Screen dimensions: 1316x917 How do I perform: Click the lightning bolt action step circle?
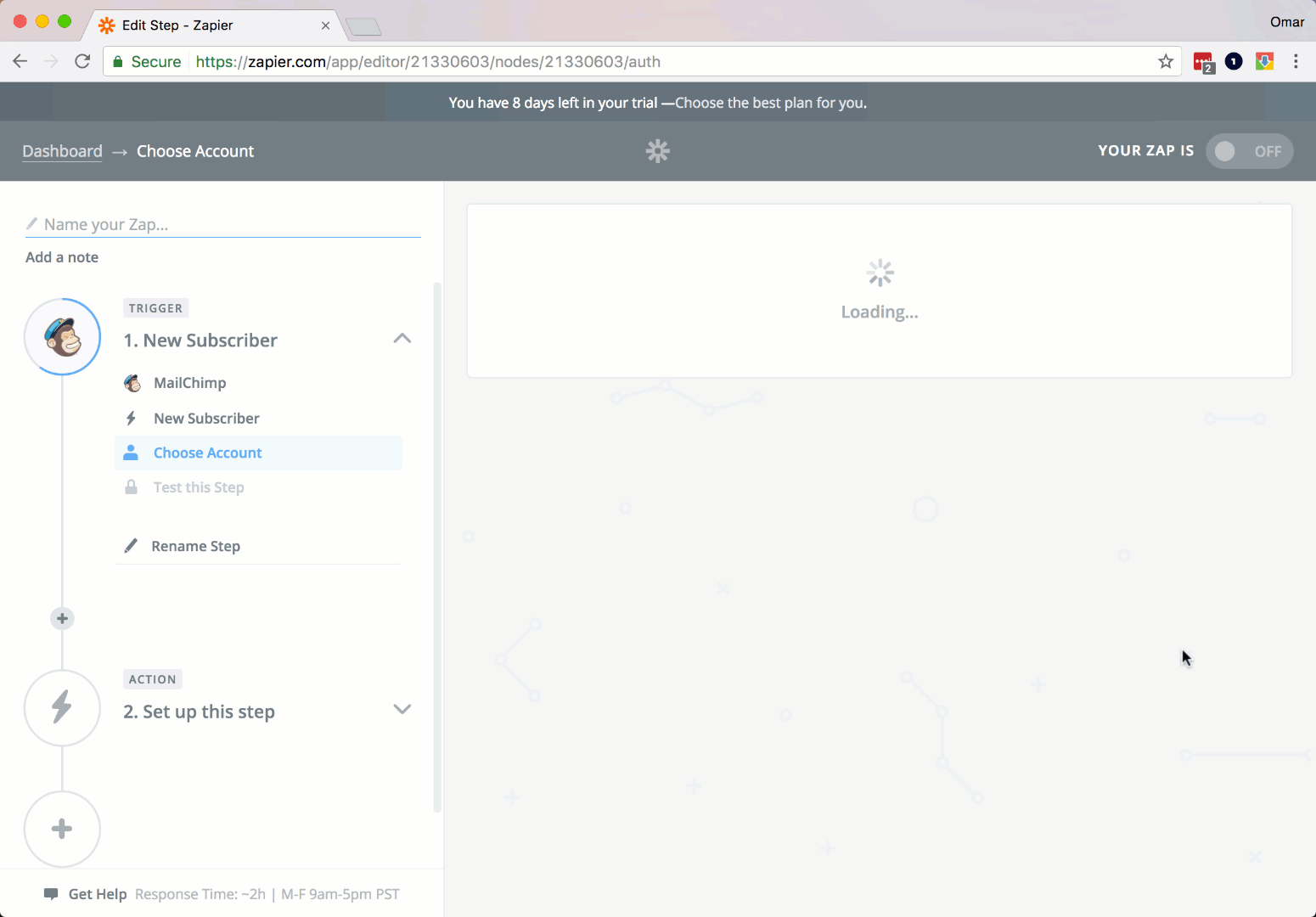pos(62,708)
